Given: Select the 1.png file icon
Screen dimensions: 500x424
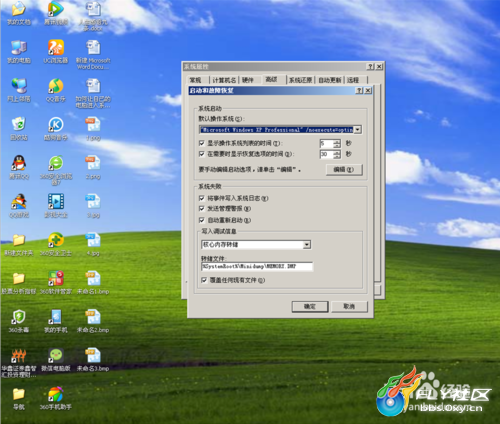Looking at the screenshot, I should click(93, 125).
